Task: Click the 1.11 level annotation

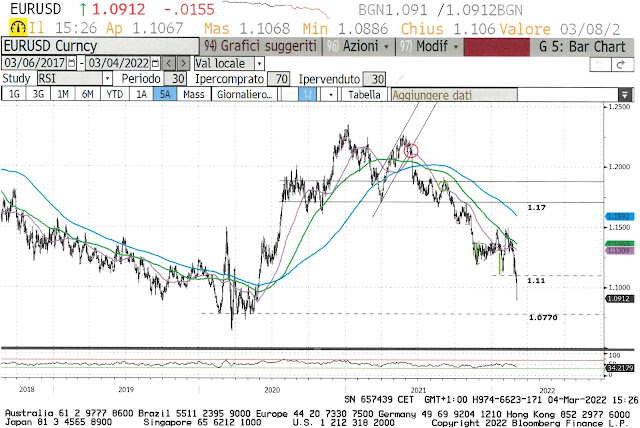Action: [x=536, y=281]
